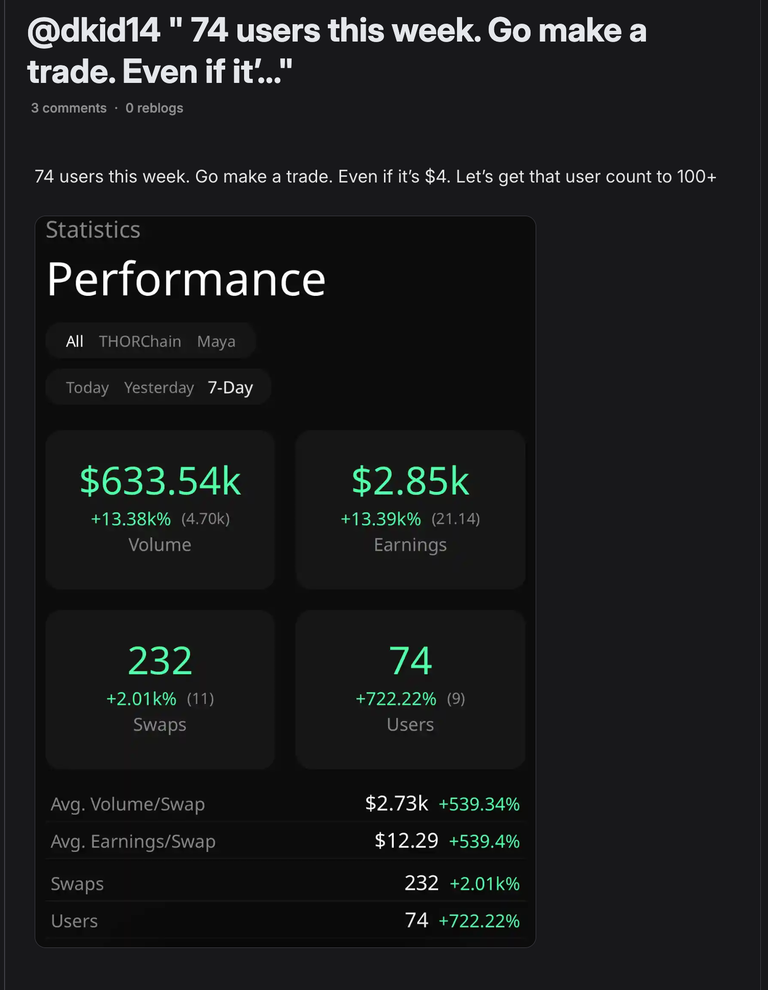Click the Avg. Earnings/Swap row
Screen dimensions: 768x990
[285, 841]
